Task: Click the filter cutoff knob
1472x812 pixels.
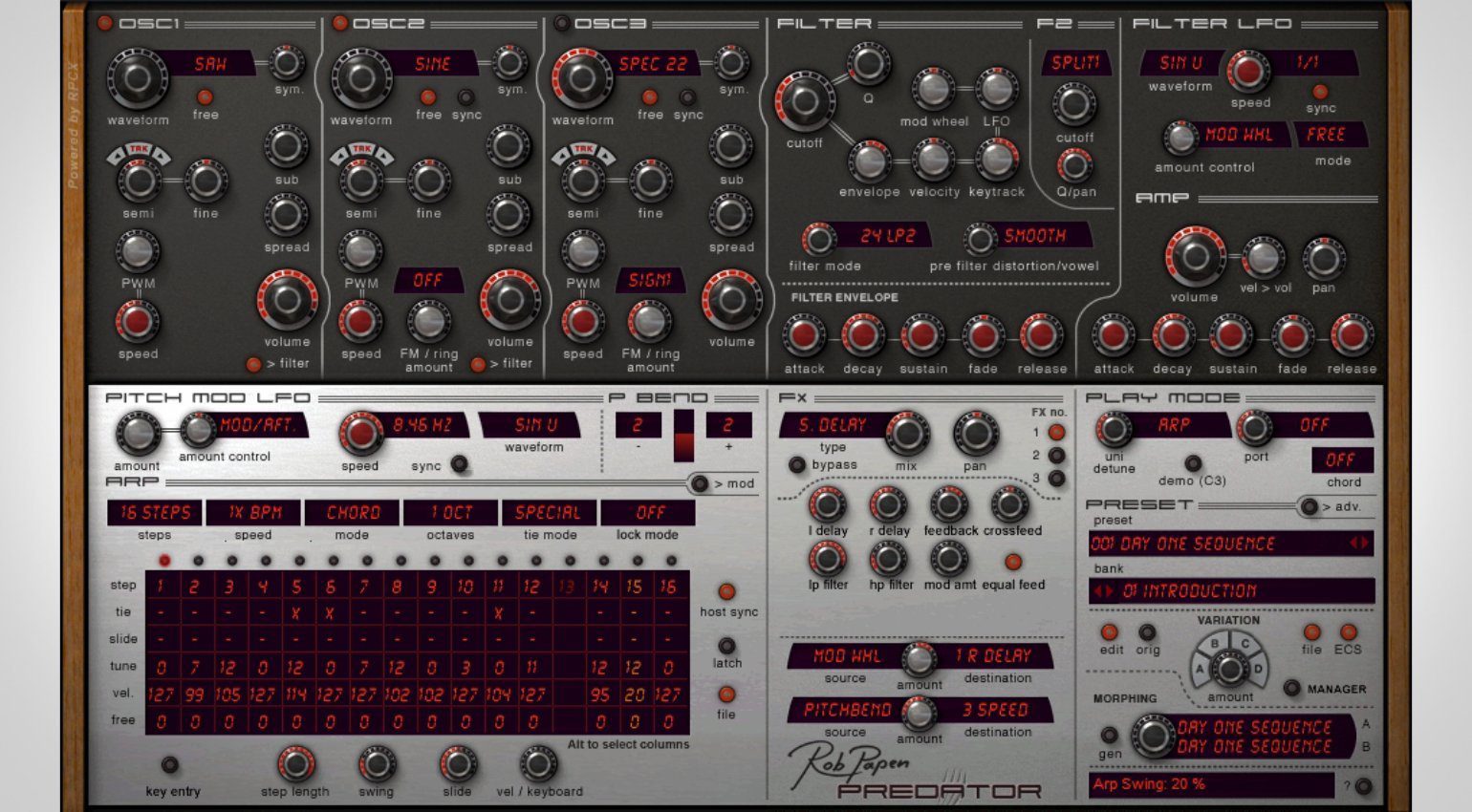Action: pyautogui.click(x=804, y=101)
